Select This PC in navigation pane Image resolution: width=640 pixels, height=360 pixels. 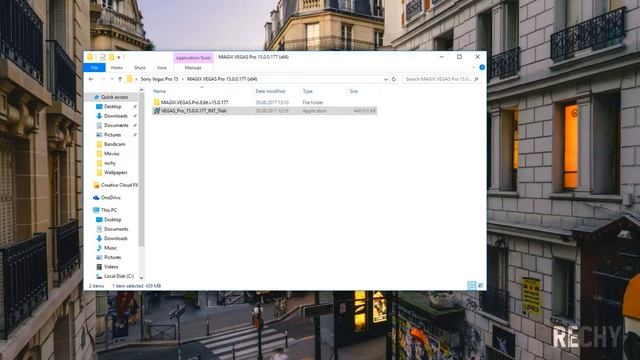[109, 210]
